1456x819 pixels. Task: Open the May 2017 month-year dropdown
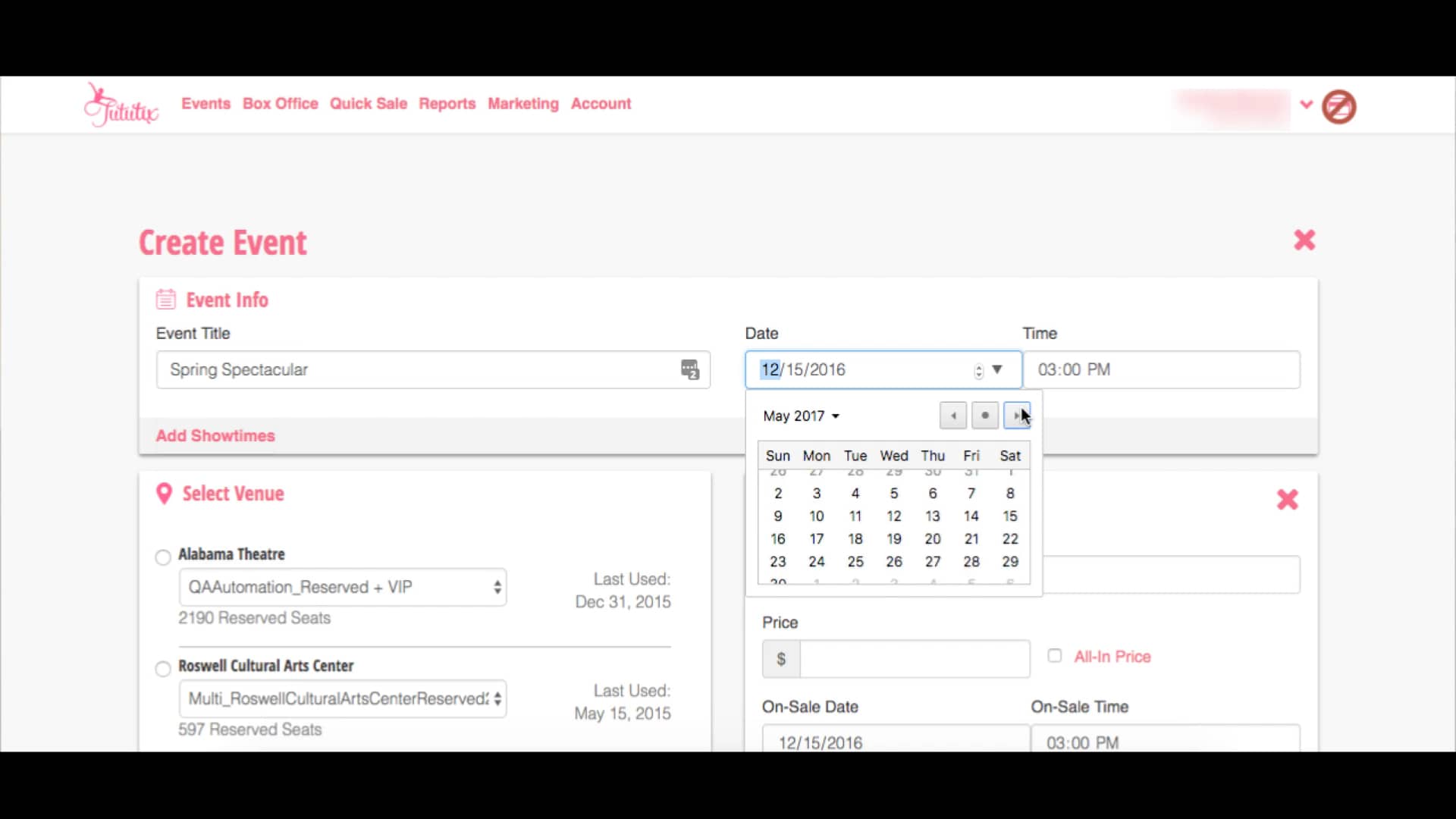tap(800, 416)
